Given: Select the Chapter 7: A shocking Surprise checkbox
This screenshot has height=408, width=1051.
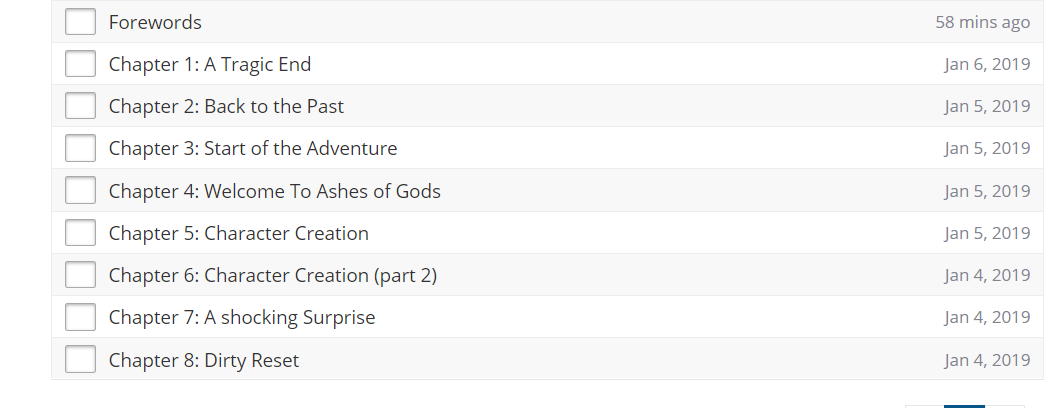Looking at the screenshot, I should coord(80,317).
